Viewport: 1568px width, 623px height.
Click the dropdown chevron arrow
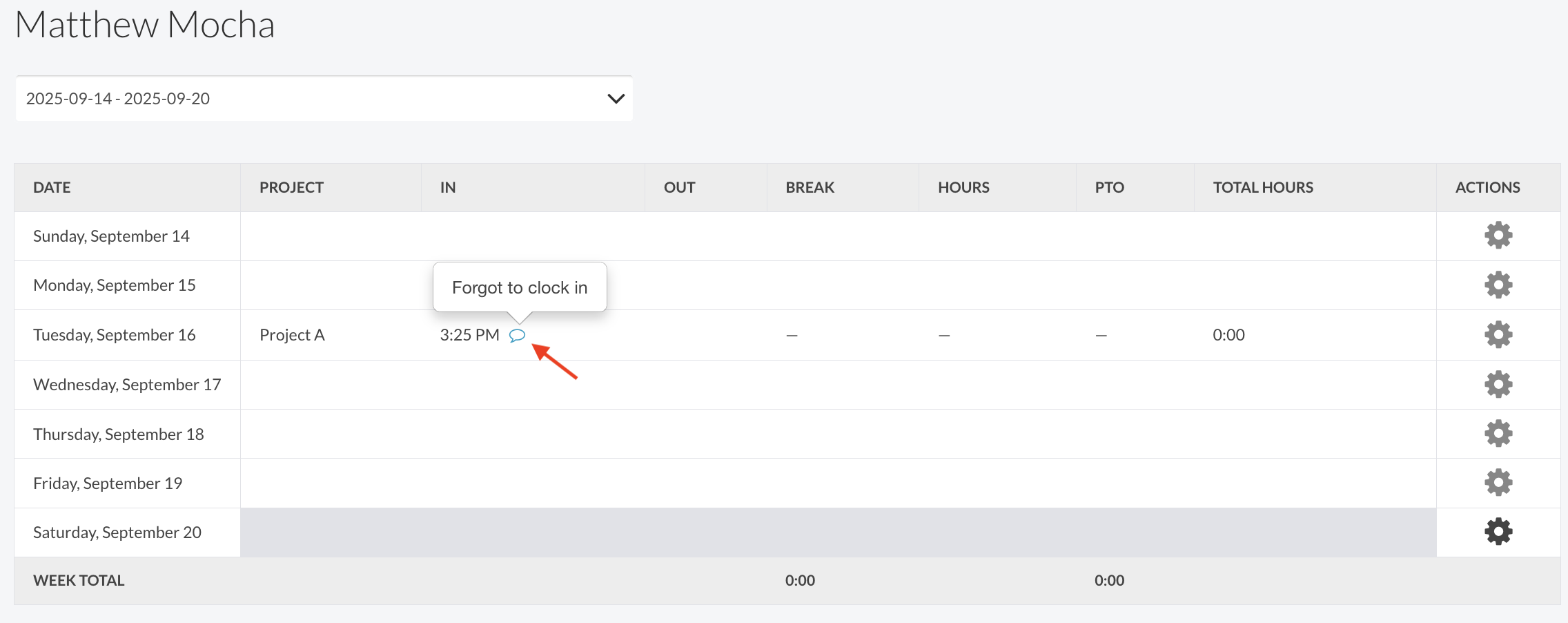pos(616,99)
